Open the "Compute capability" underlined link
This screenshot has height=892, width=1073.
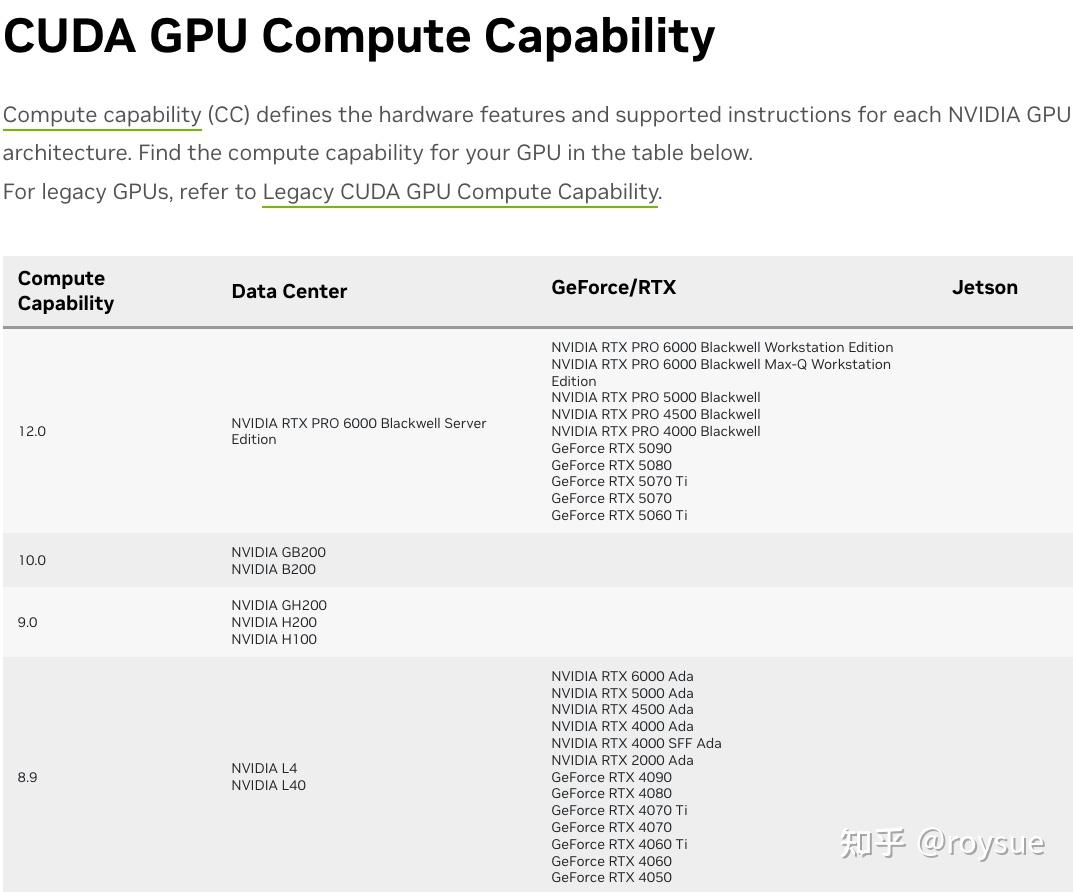pyautogui.click(x=102, y=115)
